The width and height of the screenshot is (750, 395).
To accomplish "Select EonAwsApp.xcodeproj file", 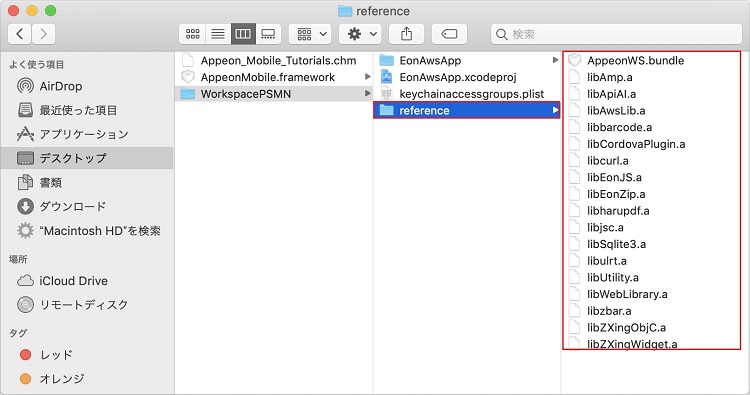I will click(x=467, y=77).
